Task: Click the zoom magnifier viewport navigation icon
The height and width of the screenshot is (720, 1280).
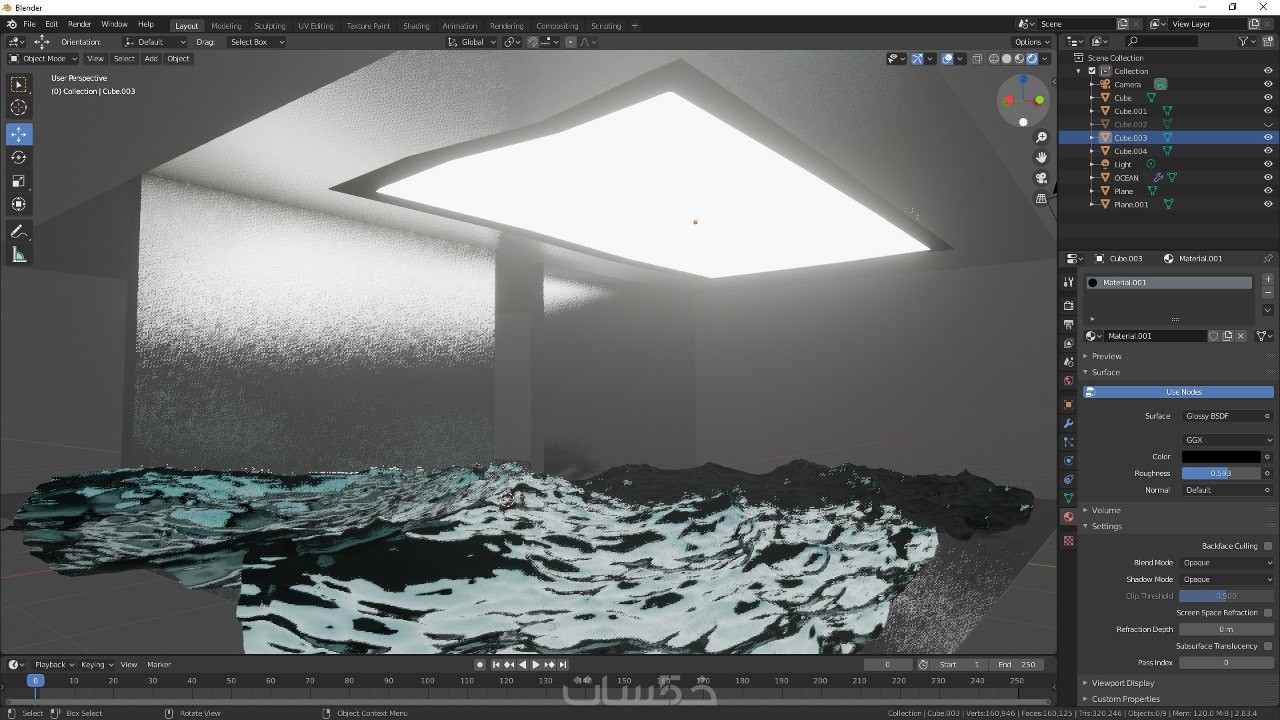Action: 1041,137
